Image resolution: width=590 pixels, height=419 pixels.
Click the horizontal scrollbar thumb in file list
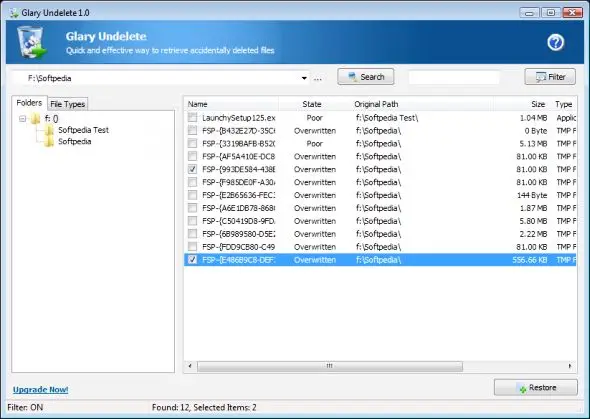(330, 366)
